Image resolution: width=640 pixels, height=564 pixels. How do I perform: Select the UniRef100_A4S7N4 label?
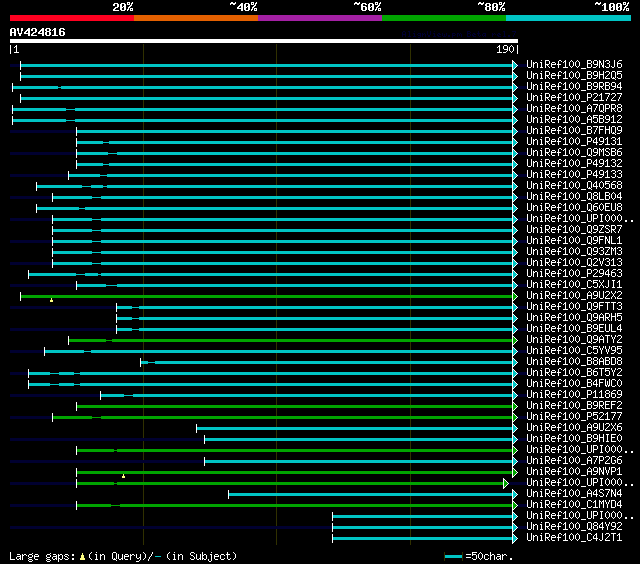[574, 494]
